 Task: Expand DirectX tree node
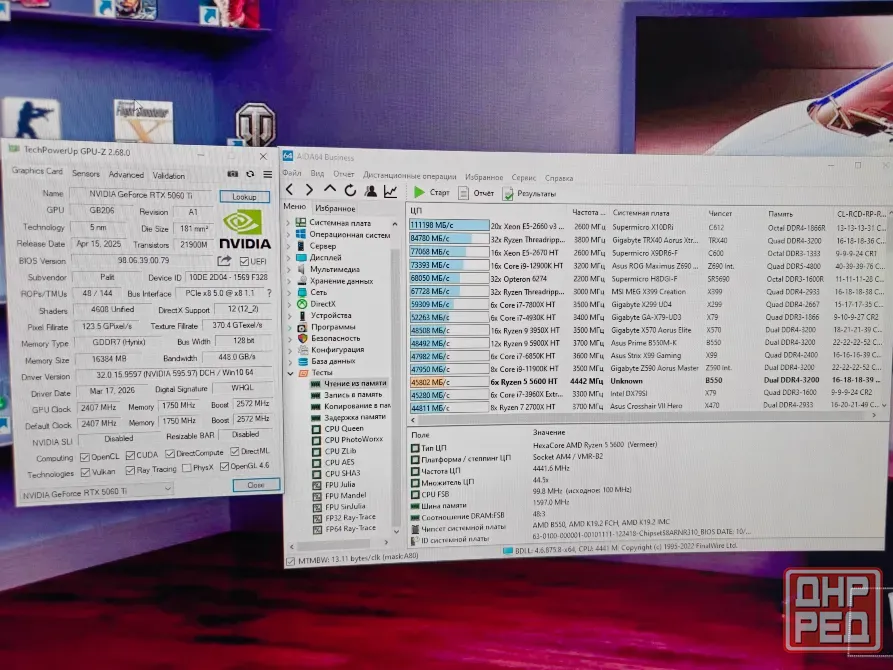coord(289,304)
